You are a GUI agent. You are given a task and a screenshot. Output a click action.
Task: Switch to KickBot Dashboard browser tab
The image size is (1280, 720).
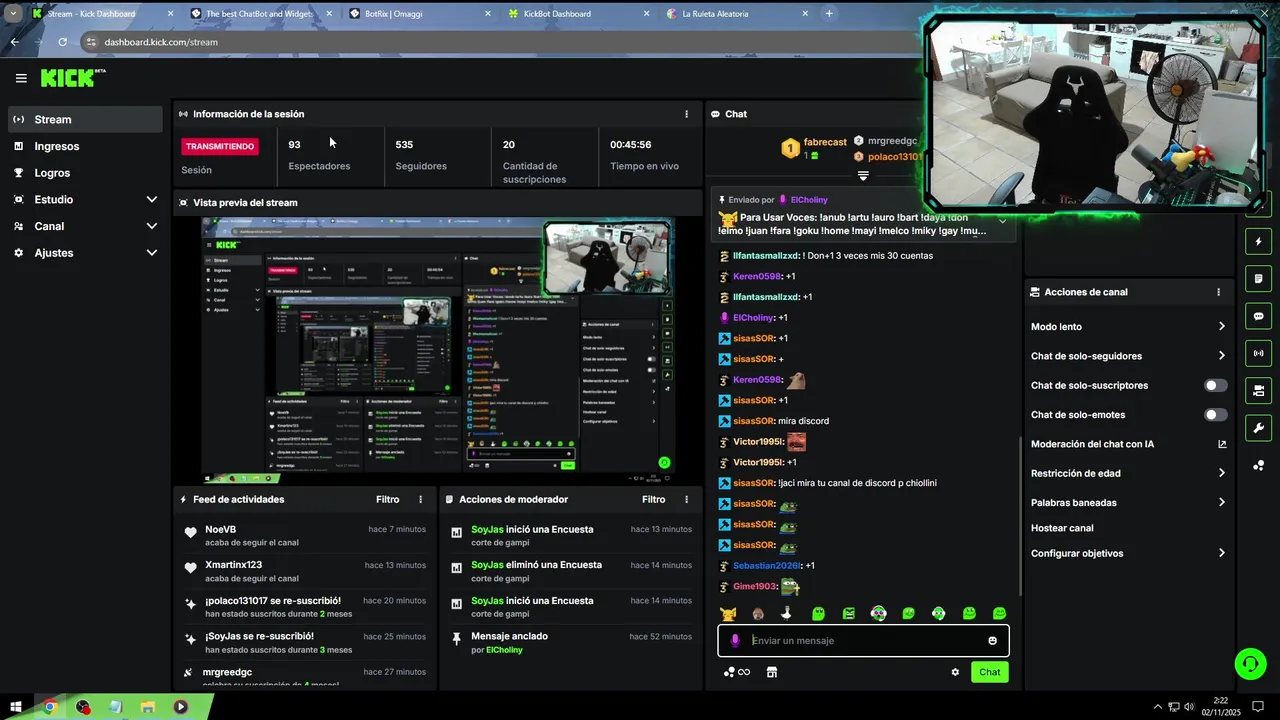pos(577,14)
